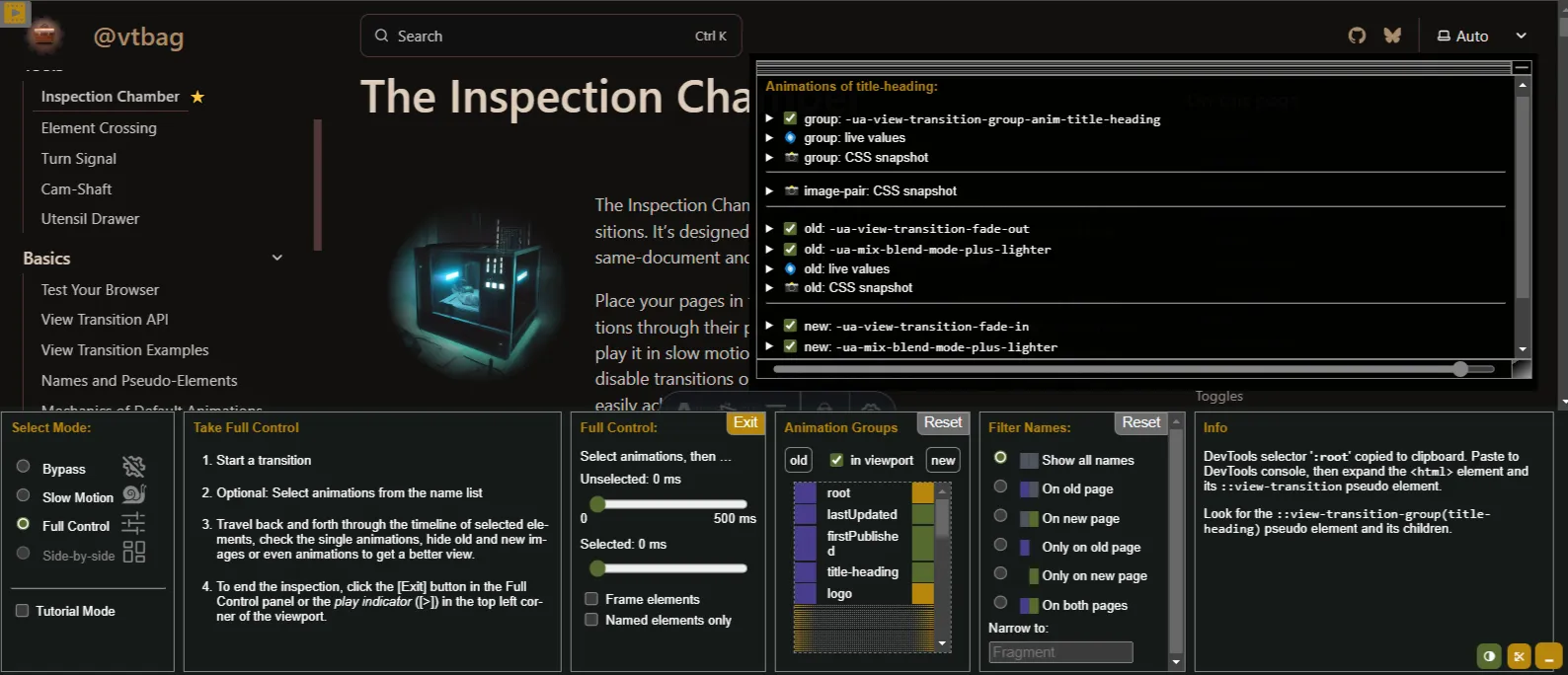The height and width of the screenshot is (675, 1568).
Task: Open the Auto theme dropdown
Action: 1481,36
